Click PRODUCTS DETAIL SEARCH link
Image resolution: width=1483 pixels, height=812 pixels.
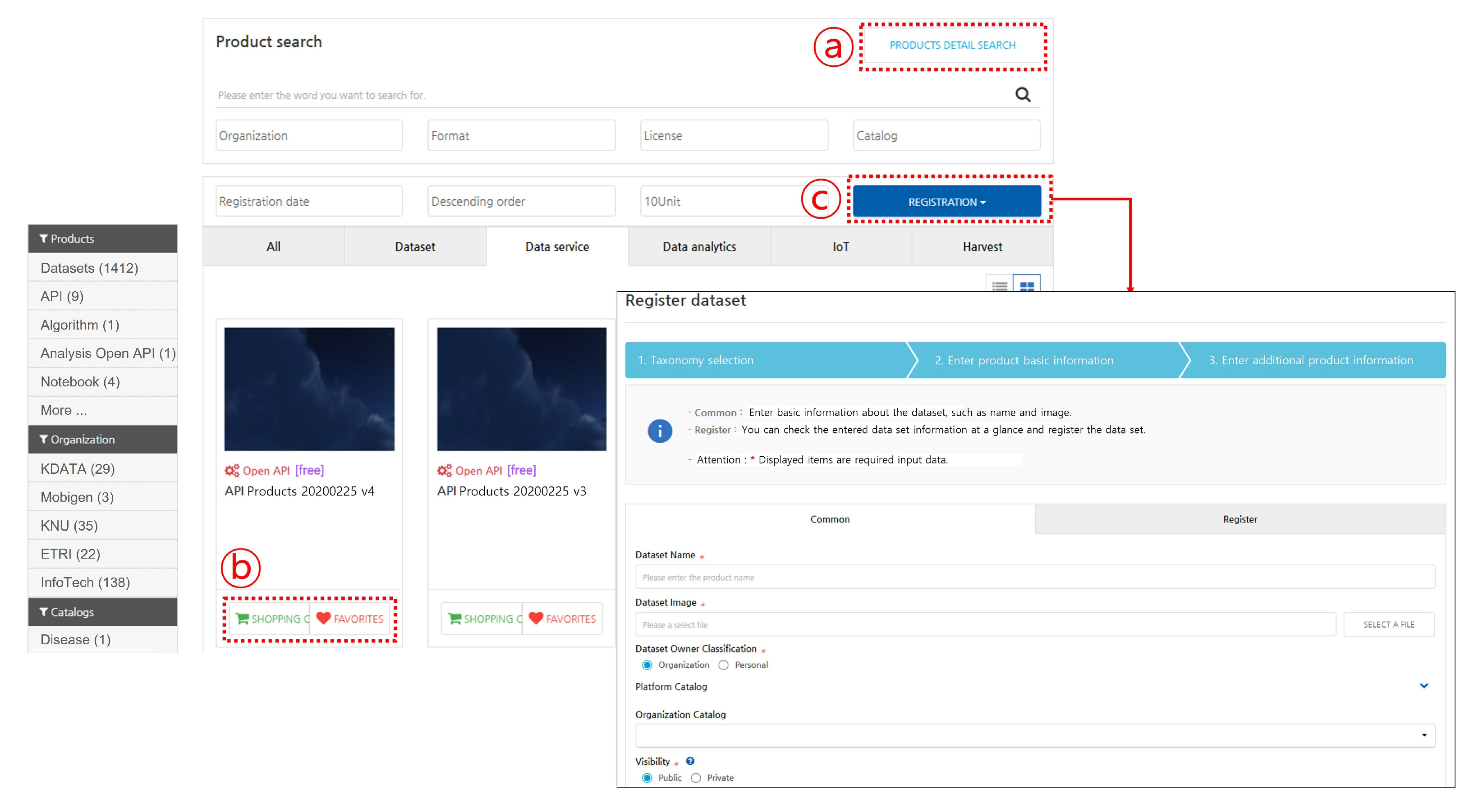point(952,46)
